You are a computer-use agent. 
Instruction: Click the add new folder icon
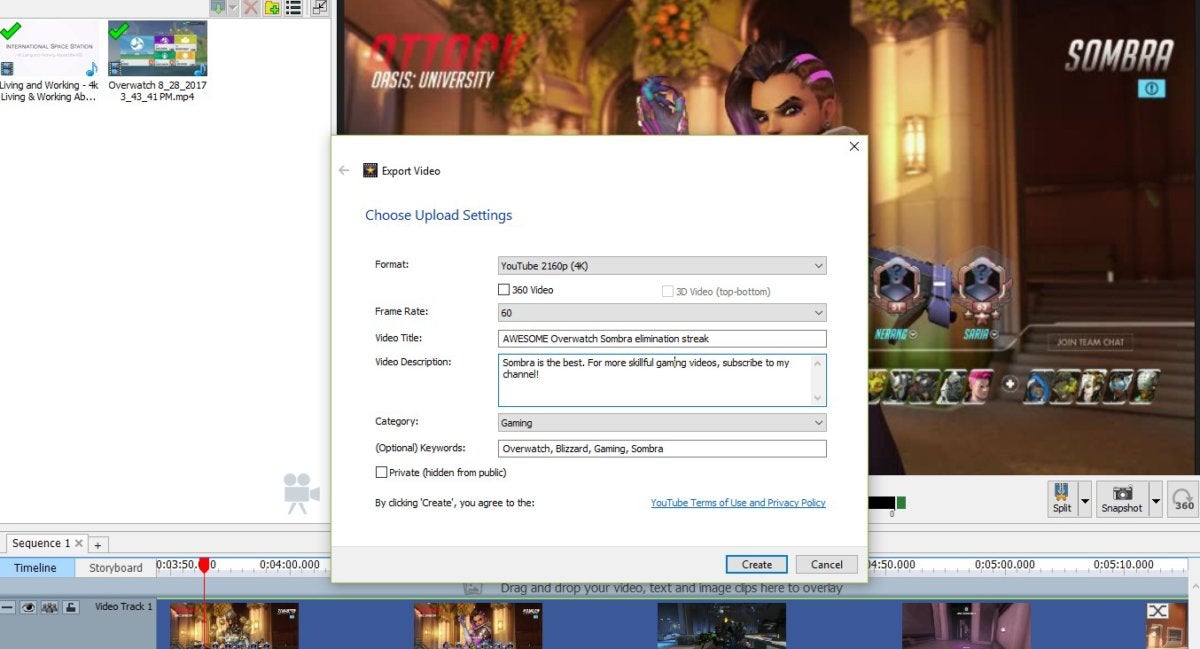tap(271, 7)
